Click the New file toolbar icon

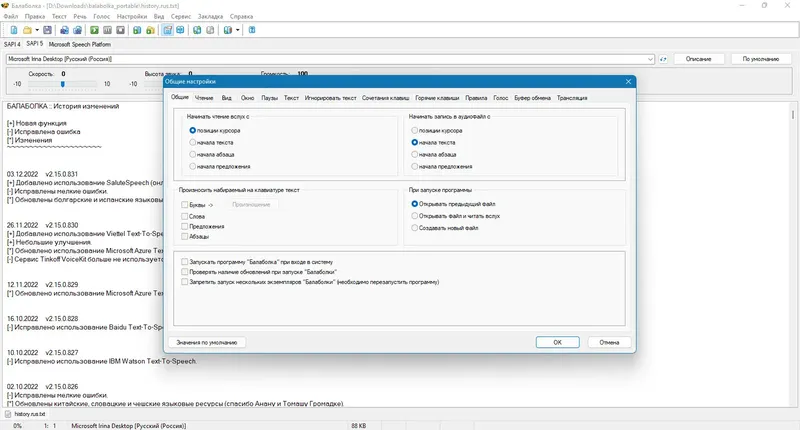click(x=14, y=30)
